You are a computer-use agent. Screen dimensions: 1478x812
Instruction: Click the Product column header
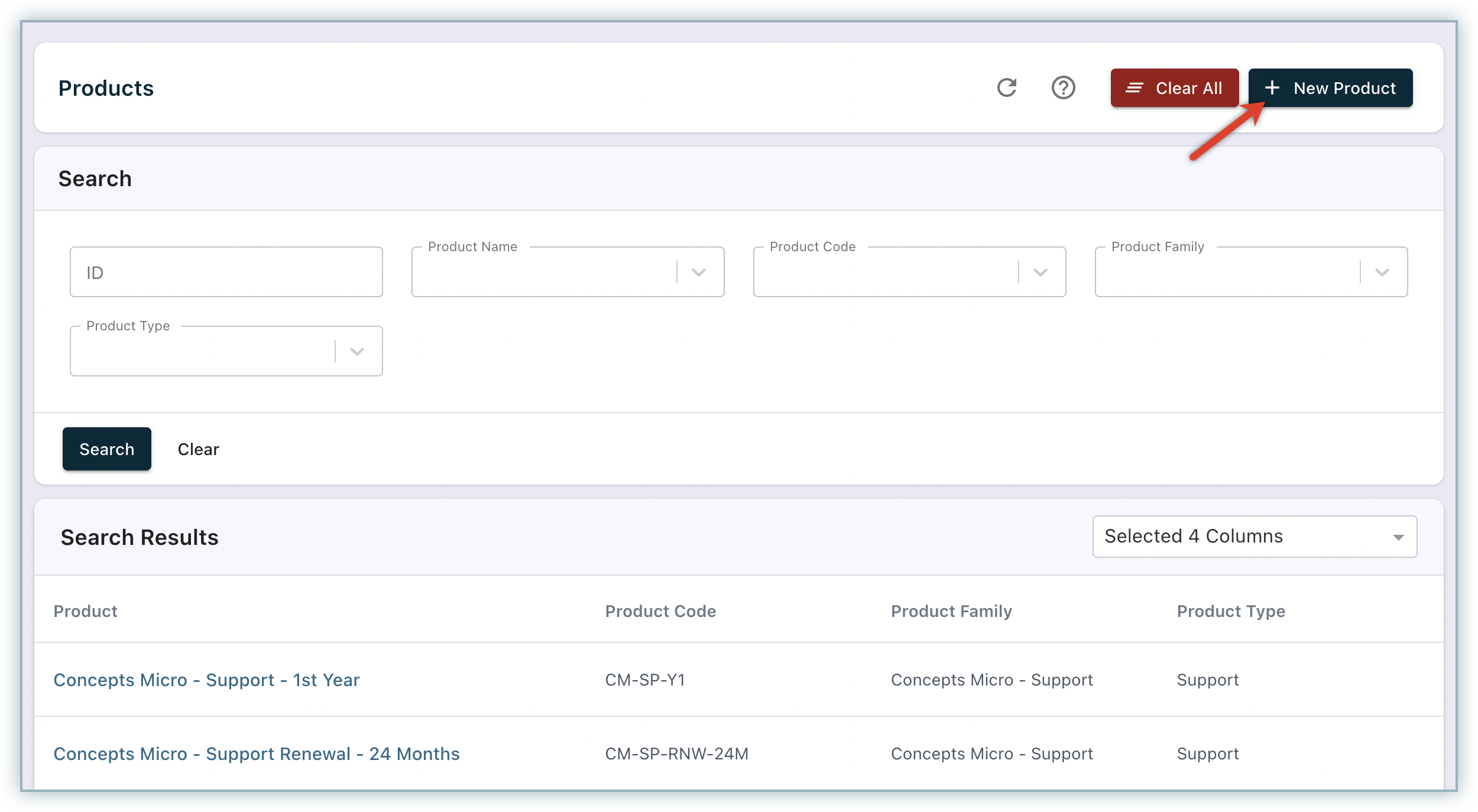pos(85,611)
